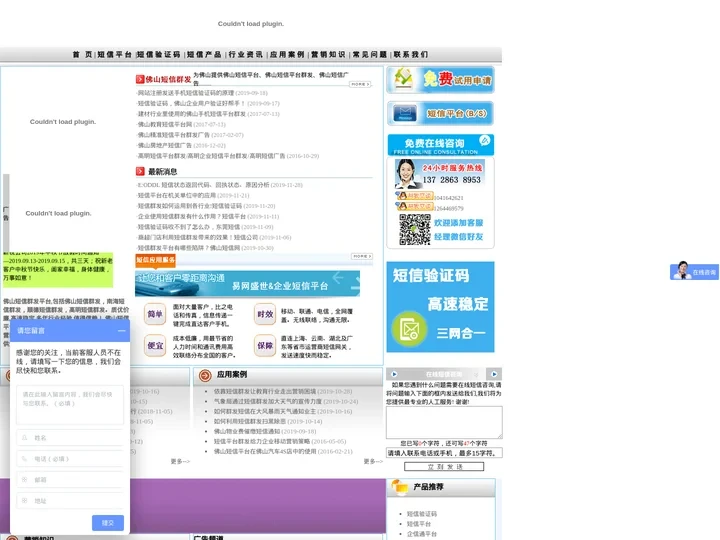720x540 pixels.
Task: Click MORE button beside 短信应用服务 tab
Action: coord(362,256)
